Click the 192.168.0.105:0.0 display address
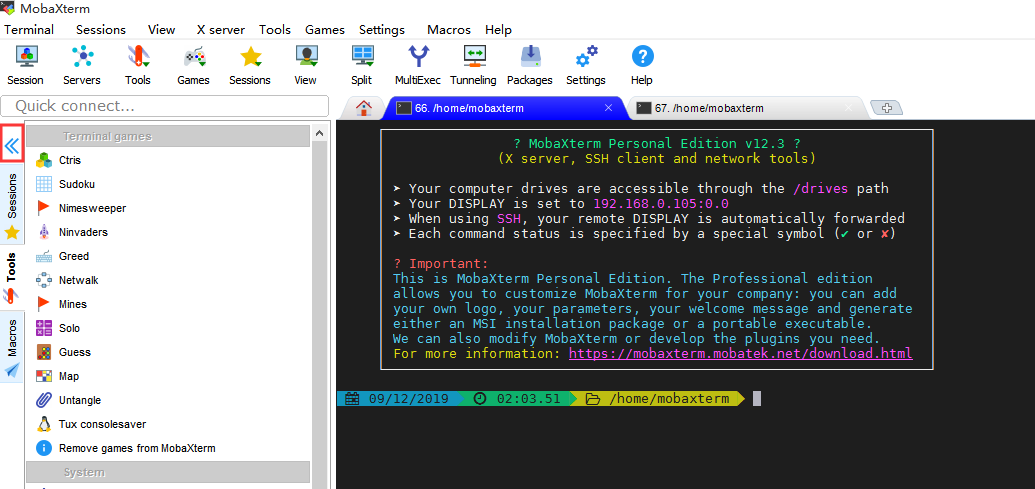Screen dimensions: 1035x489 (x=661, y=204)
